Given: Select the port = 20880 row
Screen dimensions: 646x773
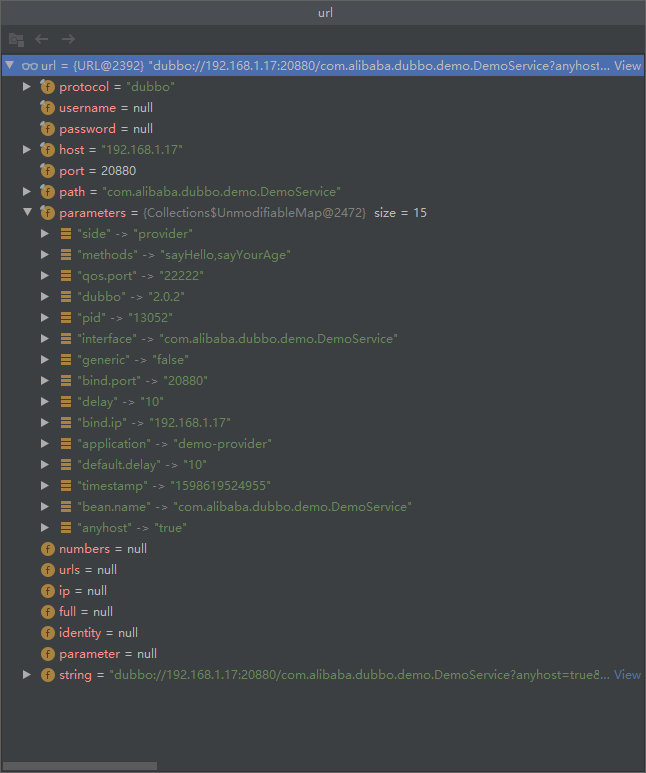Looking at the screenshot, I should coord(323,171).
